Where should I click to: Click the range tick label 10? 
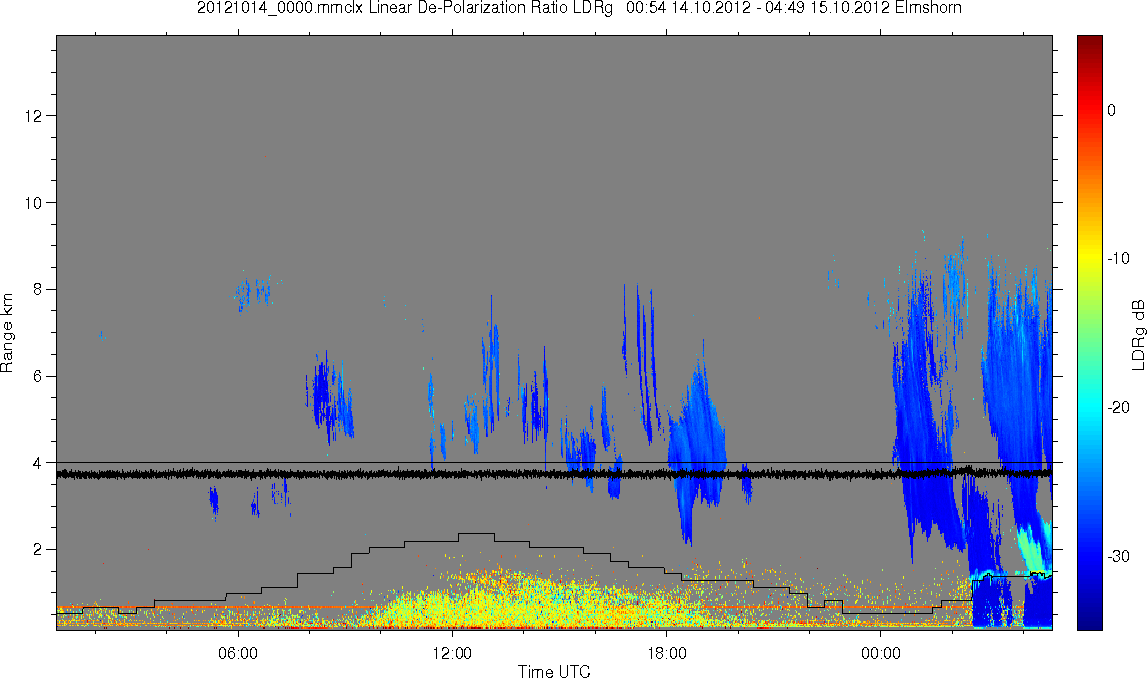point(32,203)
